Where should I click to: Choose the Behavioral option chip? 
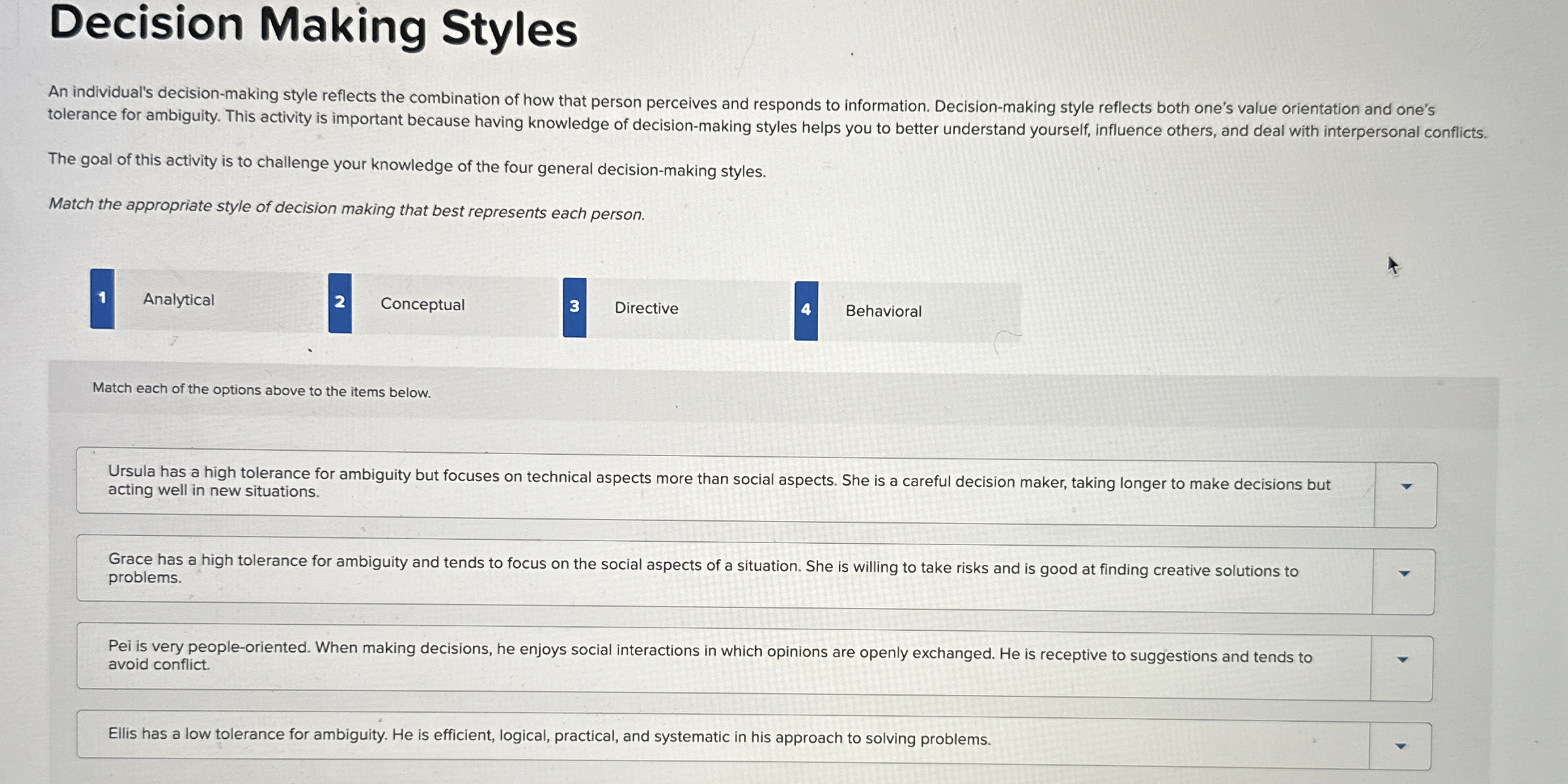883,310
